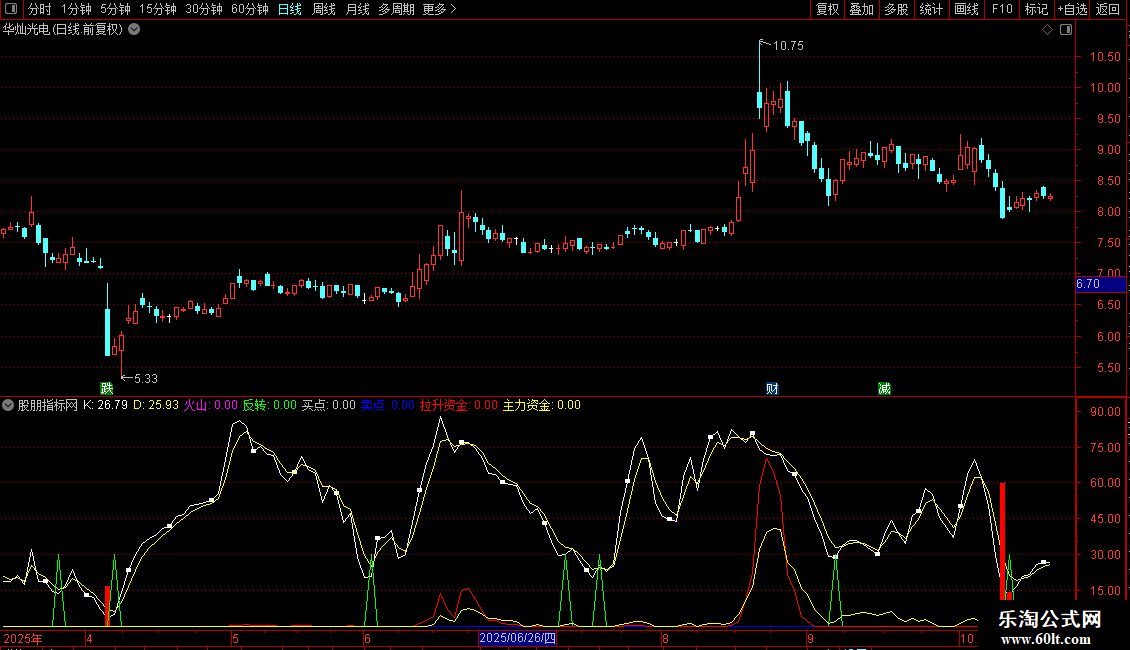Open dropdown next to 华灿光电 title

tap(134, 30)
